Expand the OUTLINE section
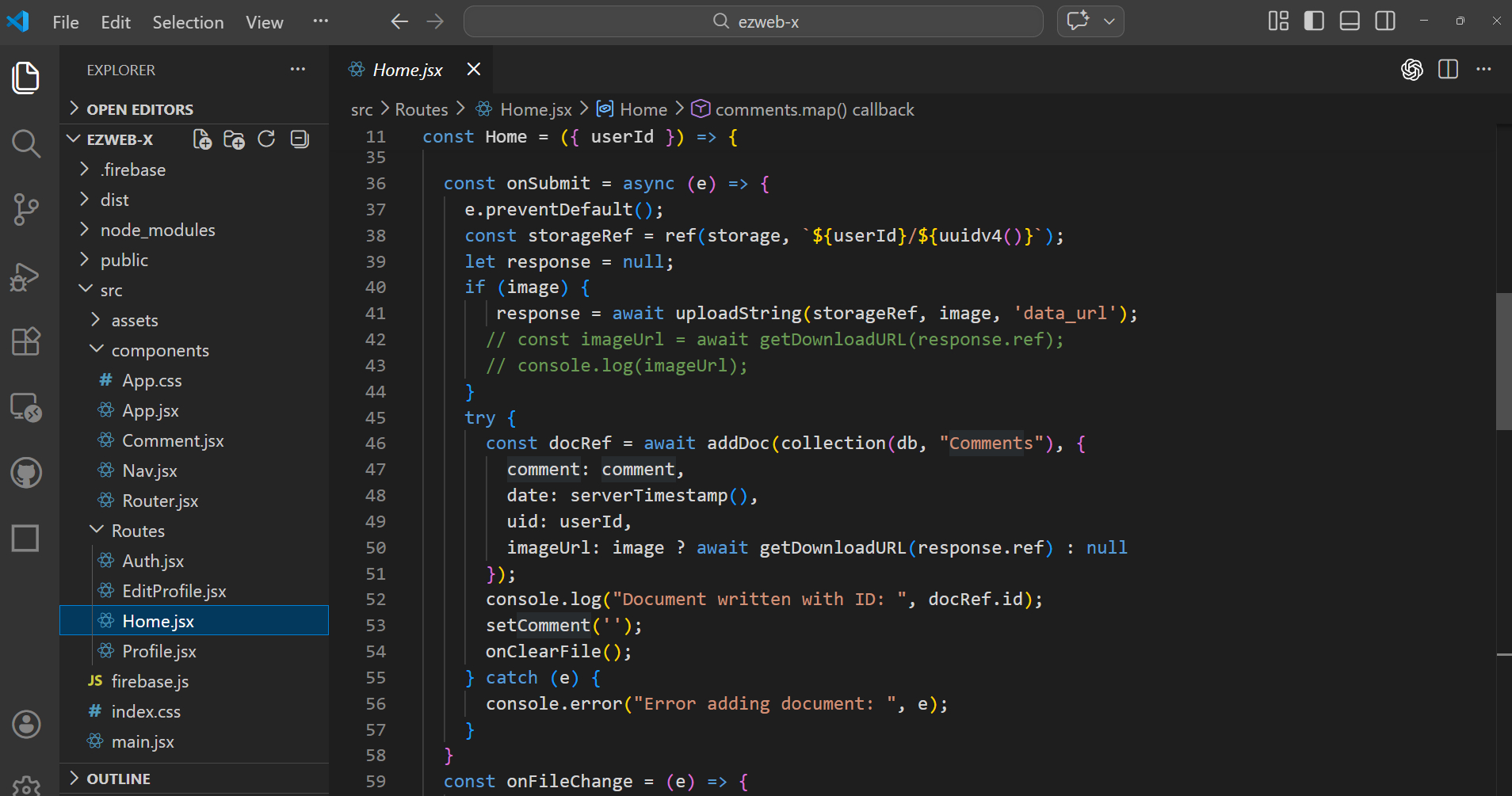This screenshot has height=796, width=1512. point(118,779)
